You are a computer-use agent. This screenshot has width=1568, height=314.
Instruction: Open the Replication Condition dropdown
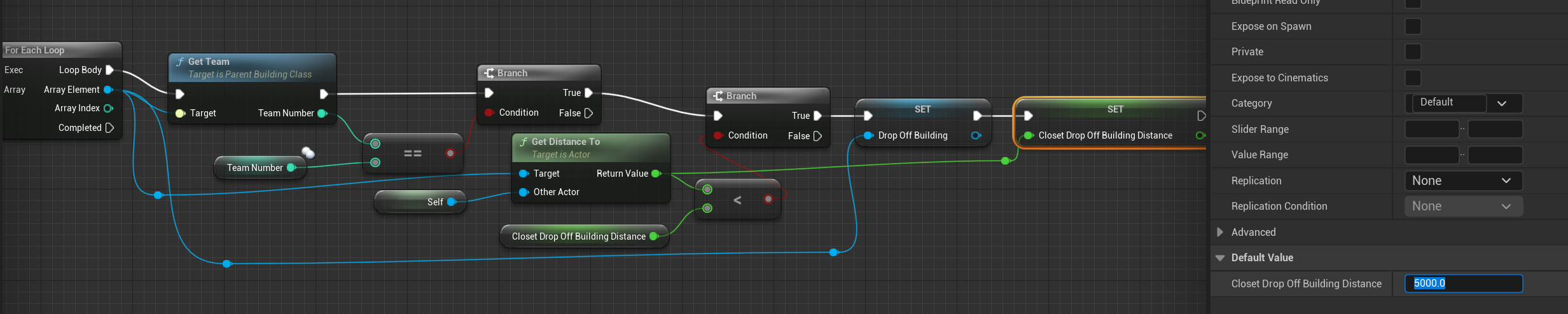1464,206
